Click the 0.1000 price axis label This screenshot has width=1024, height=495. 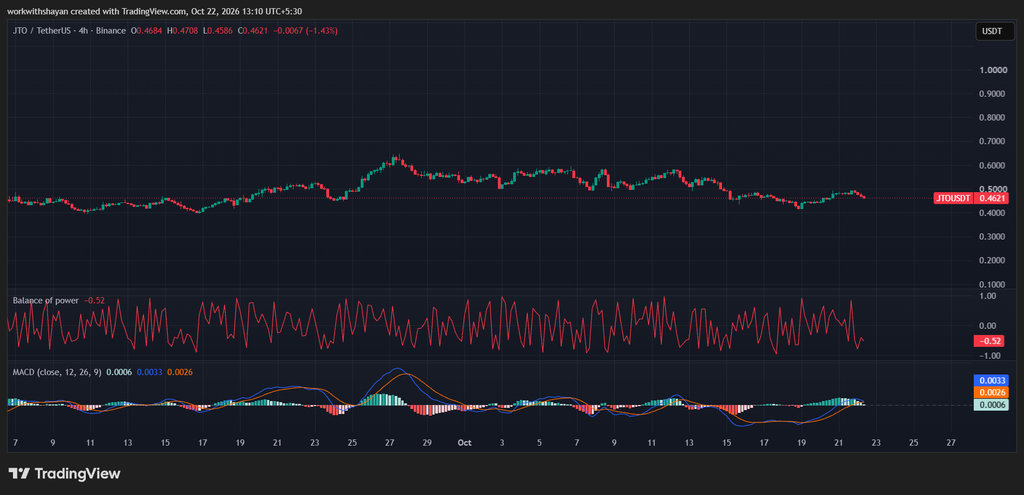pyautogui.click(x=992, y=284)
